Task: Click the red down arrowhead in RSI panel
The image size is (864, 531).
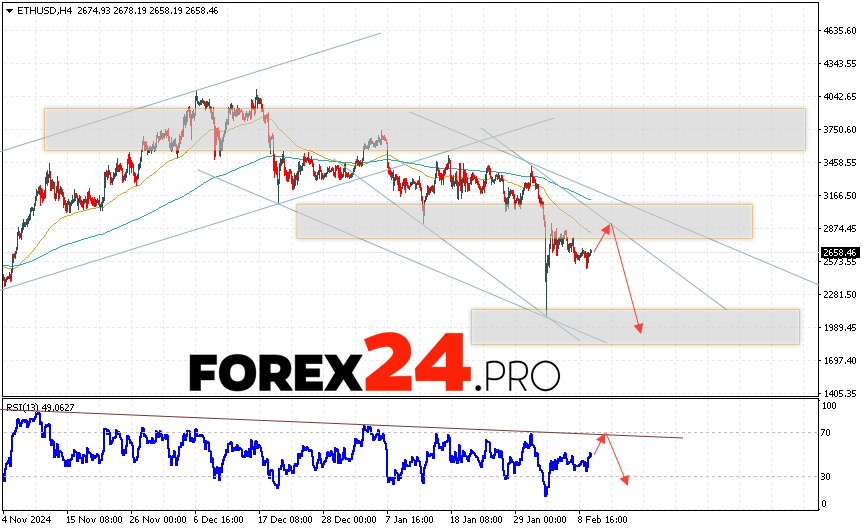Action: [626, 481]
